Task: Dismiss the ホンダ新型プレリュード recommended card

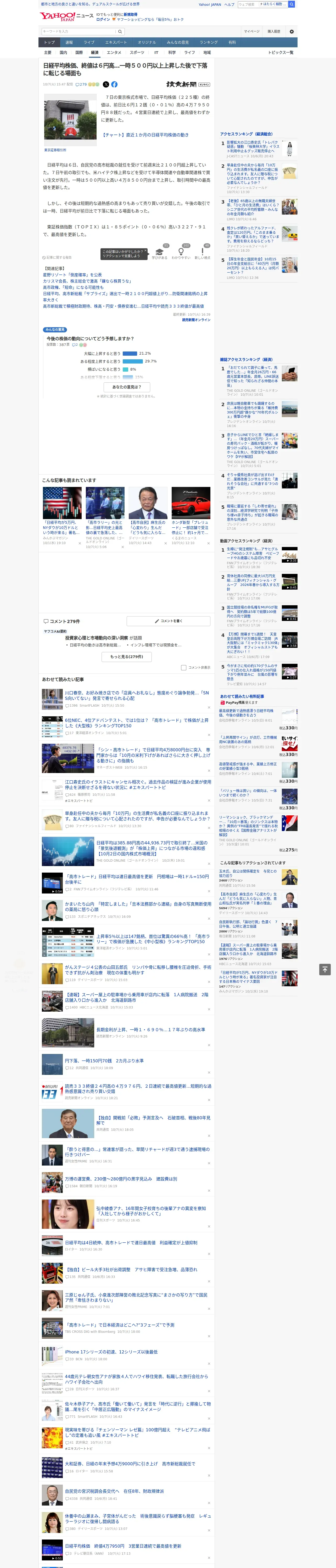Action: [208, 543]
